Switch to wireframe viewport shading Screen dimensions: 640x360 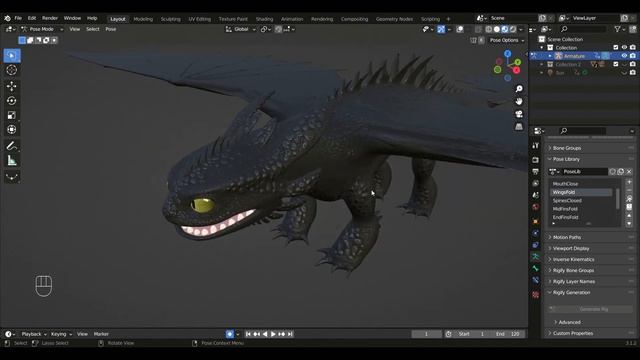coord(489,29)
